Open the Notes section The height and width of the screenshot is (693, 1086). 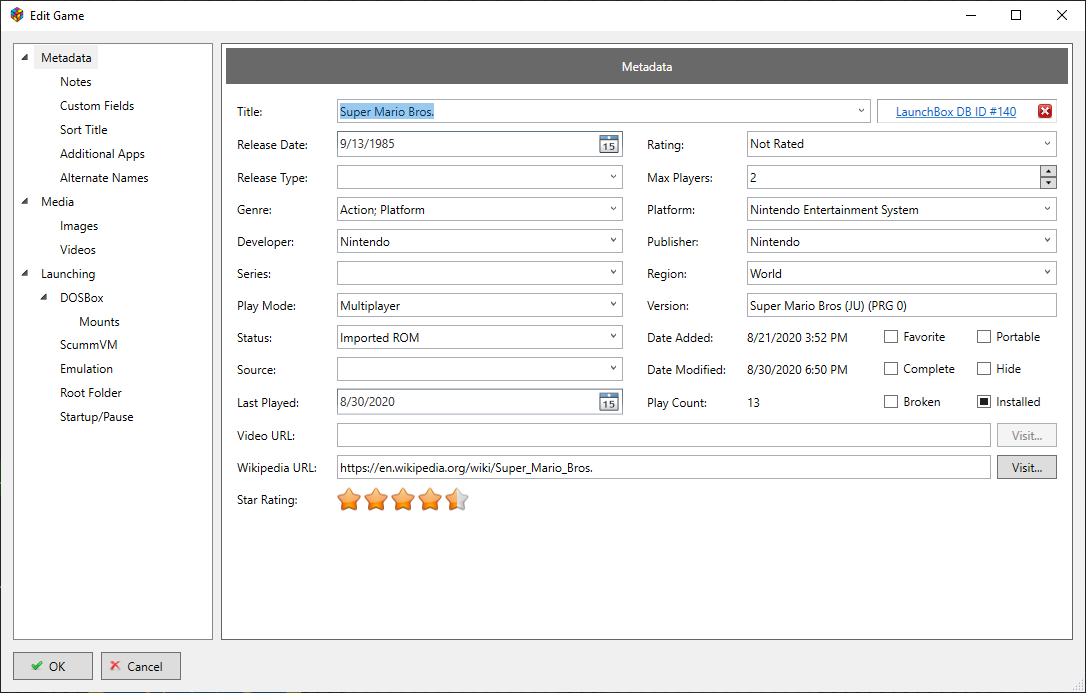[x=75, y=82]
